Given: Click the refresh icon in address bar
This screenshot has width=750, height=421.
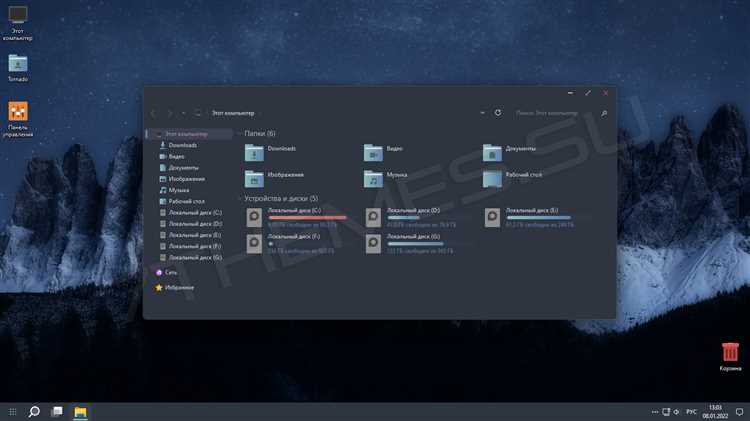Looking at the screenshot, I should pos(498,112).
